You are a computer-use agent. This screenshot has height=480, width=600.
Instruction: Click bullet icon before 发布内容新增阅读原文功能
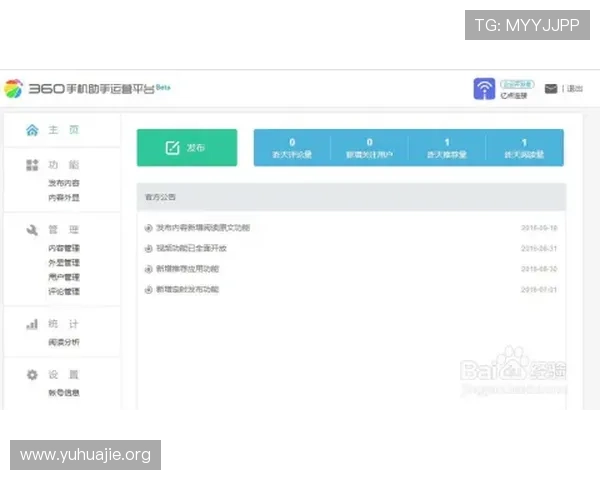148,228
